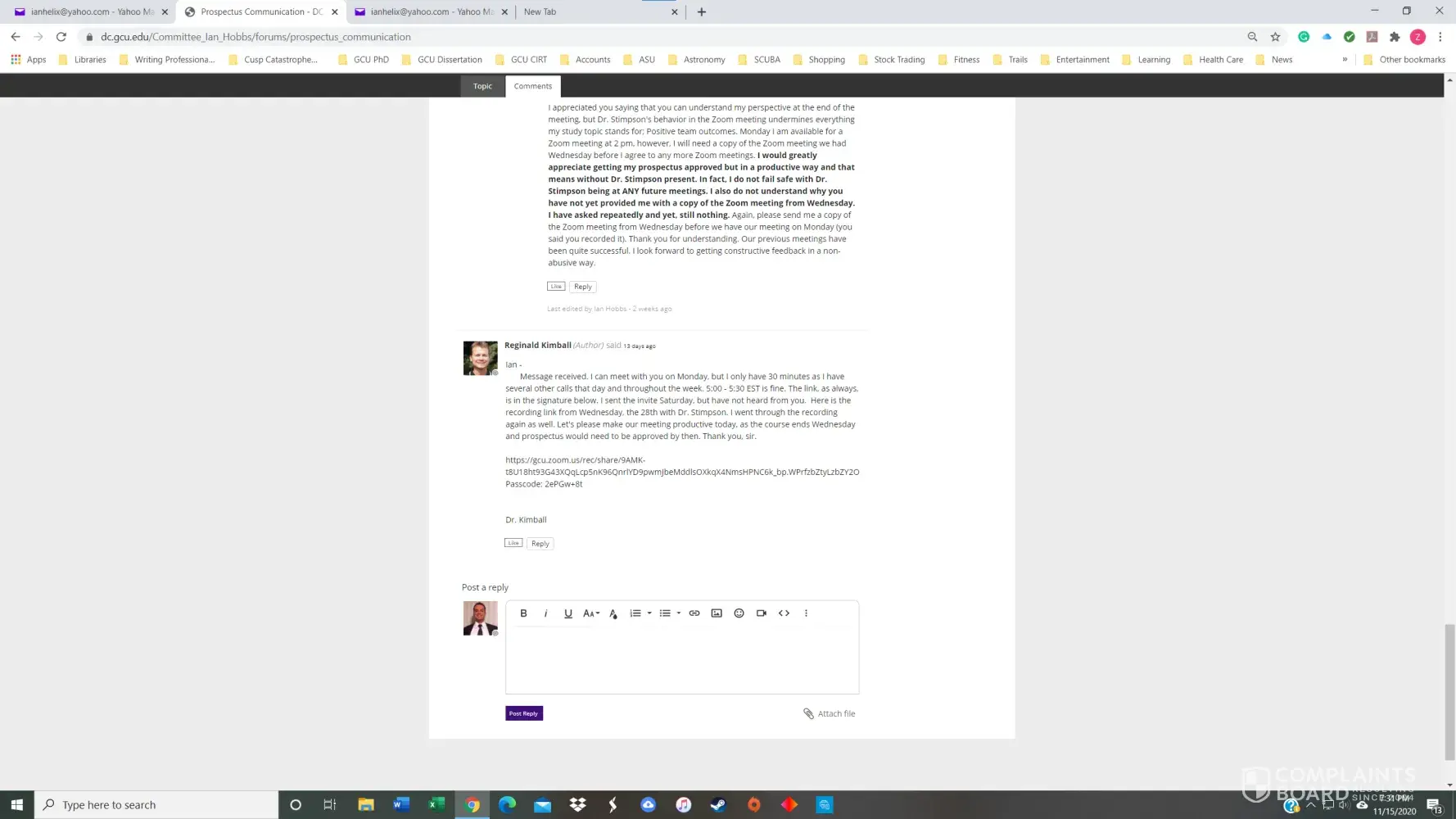Toggle underline formatting in reply editor
This screenshot has height=819, width=1456.
(568, 613)
